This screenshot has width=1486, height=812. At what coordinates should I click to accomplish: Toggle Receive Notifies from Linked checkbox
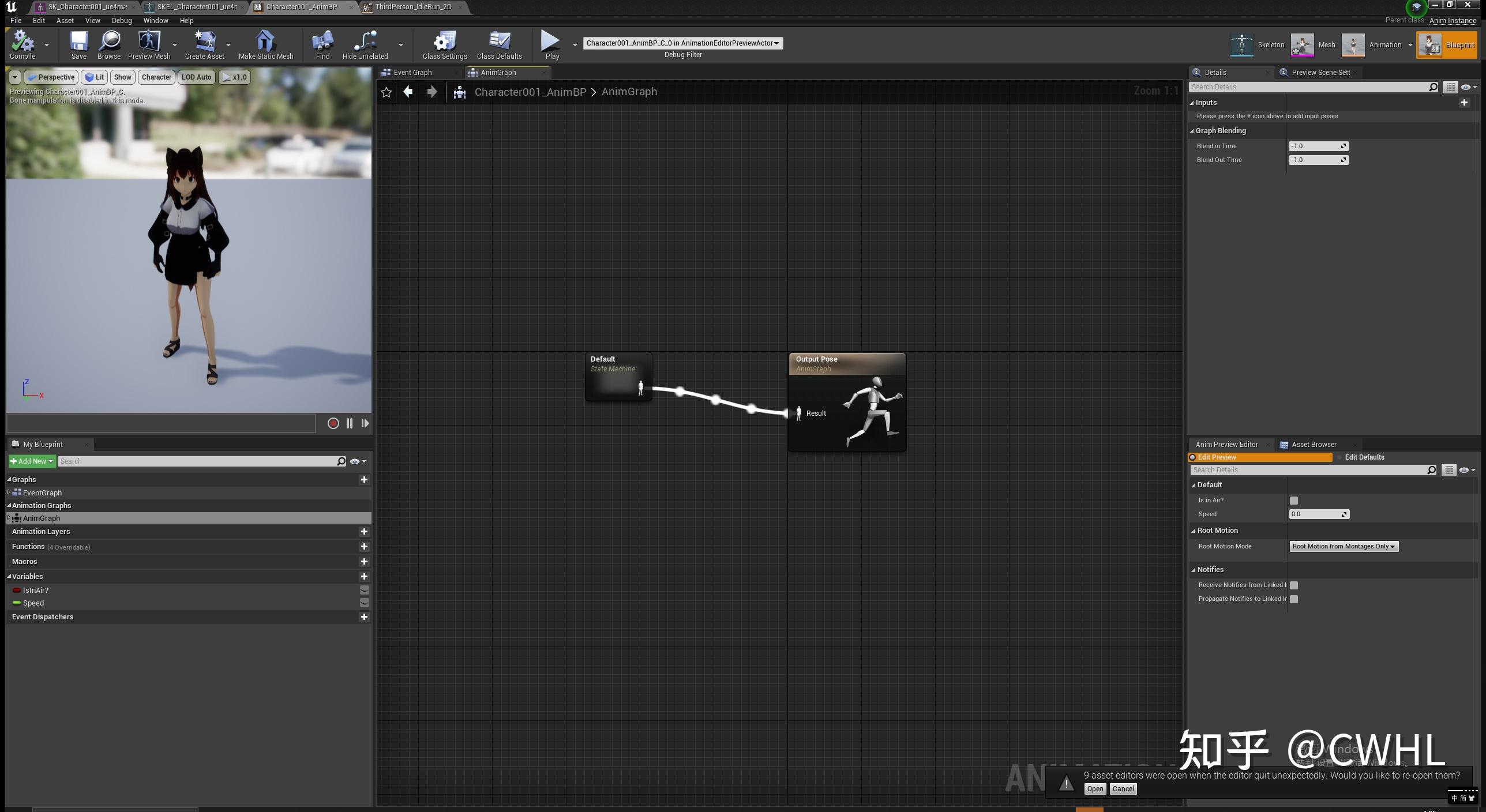pos(1294,585)
